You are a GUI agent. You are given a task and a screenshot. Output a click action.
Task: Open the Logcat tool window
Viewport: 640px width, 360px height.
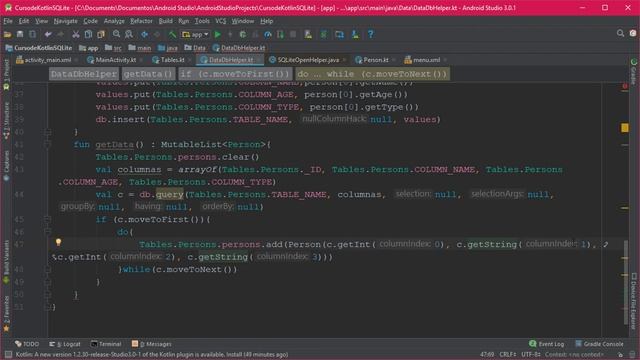pos(64,344)
